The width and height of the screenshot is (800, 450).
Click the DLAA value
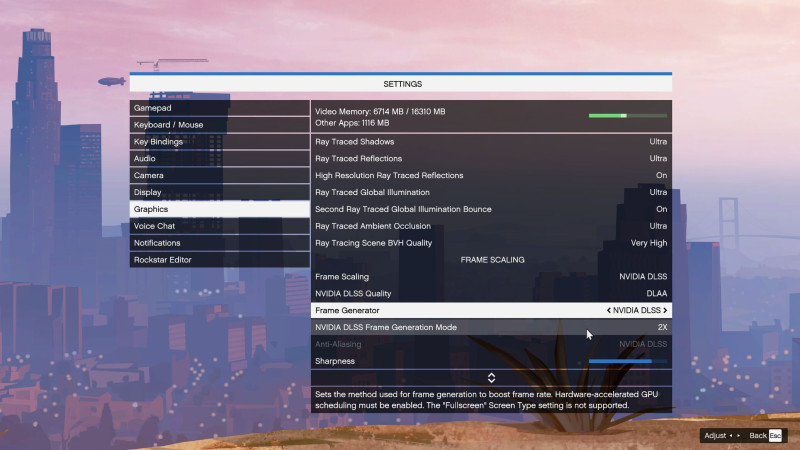pyautogui.click(x=657, y=293)
